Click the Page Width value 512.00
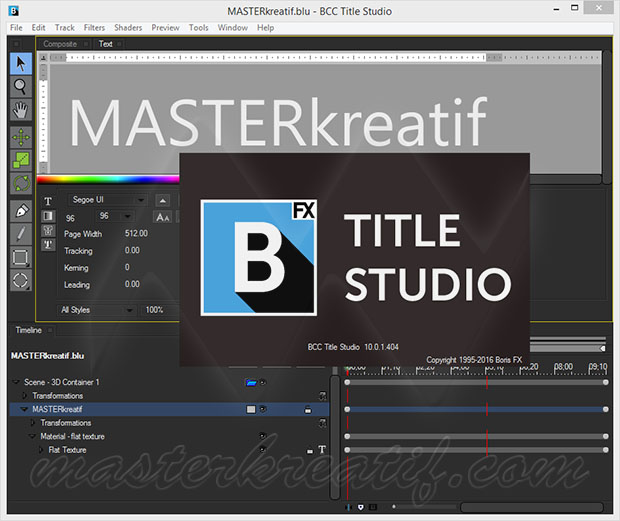Image resolution: width=620 pixels, height=521 pixels. (x=136, y=234)
